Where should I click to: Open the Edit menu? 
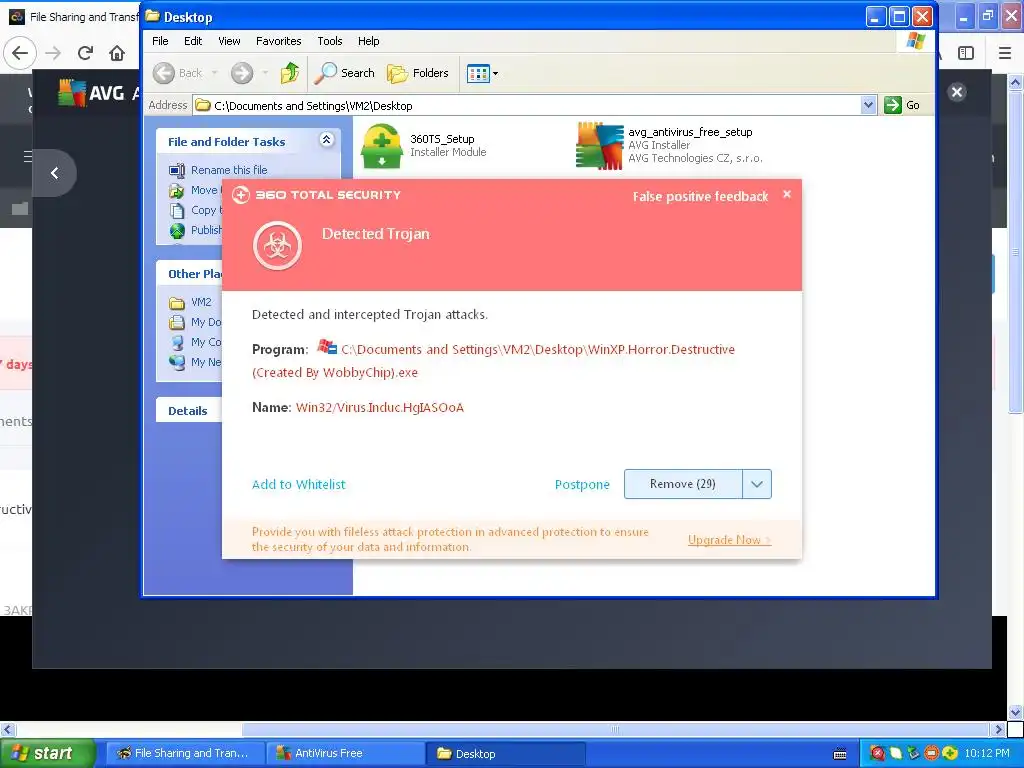[193, 41]
